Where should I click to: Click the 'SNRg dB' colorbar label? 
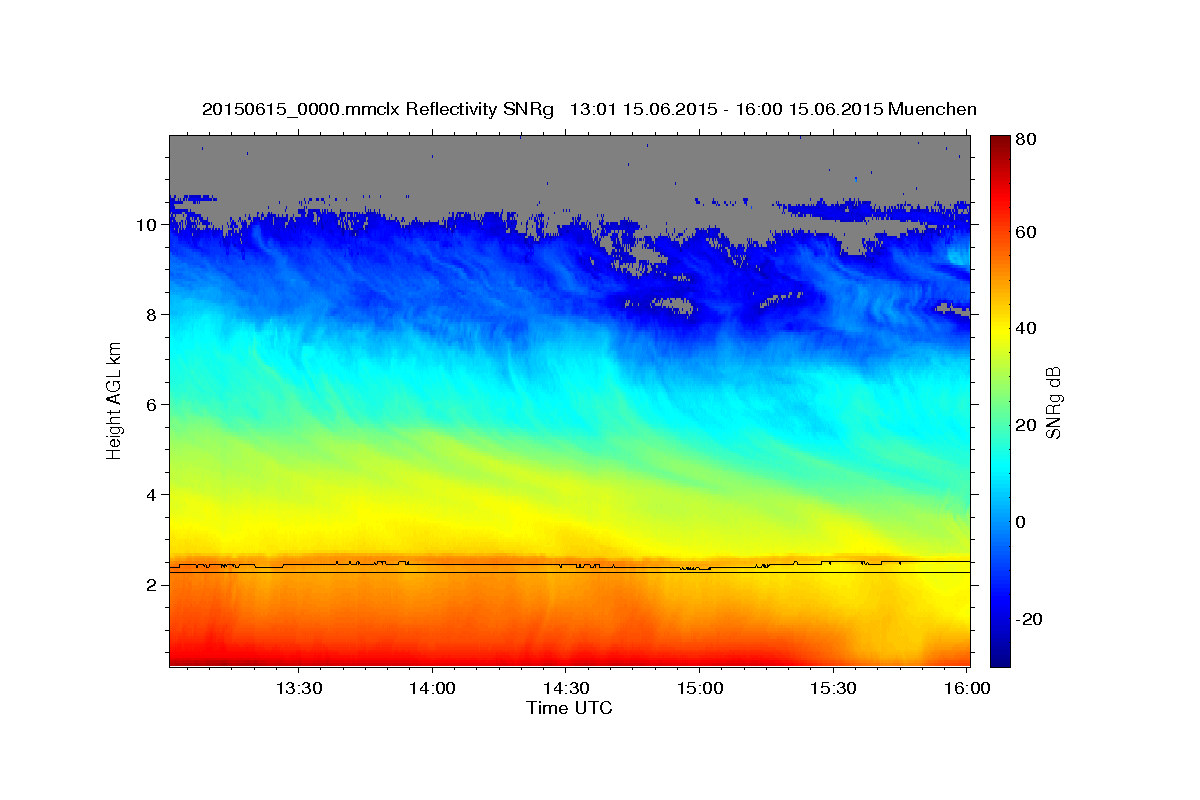pyautogui.click(x=1052, y=402)
